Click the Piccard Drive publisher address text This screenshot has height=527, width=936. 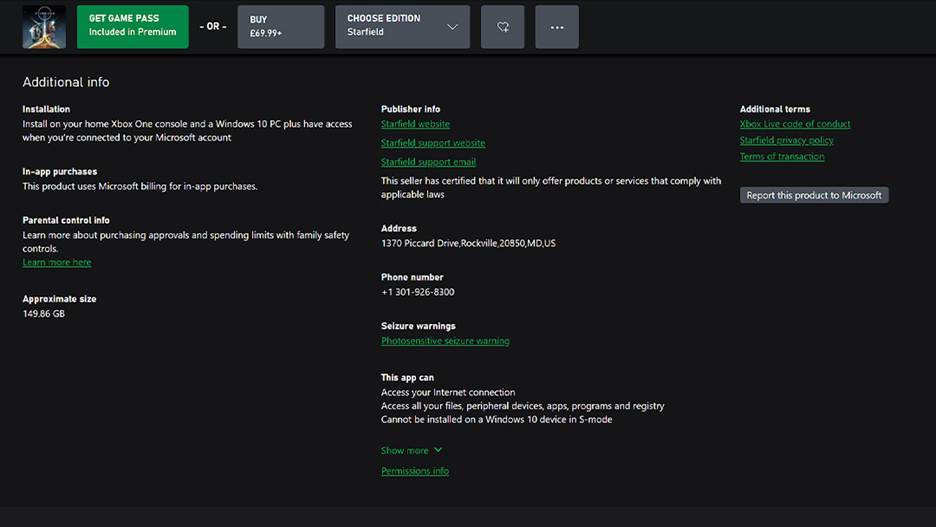pyautogui.click(x=468, y=243)
